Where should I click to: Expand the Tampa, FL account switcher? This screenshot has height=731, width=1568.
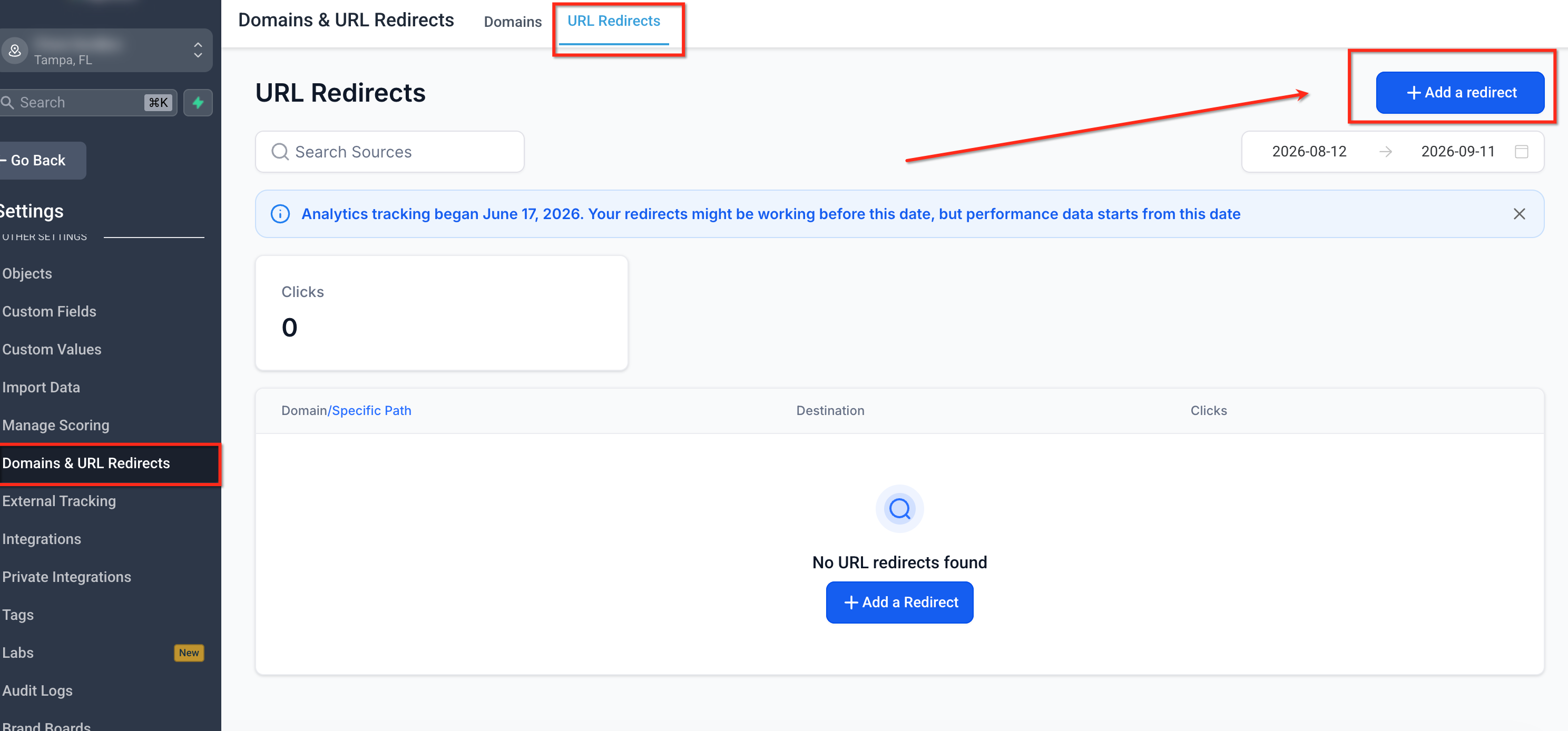point(198,50)
